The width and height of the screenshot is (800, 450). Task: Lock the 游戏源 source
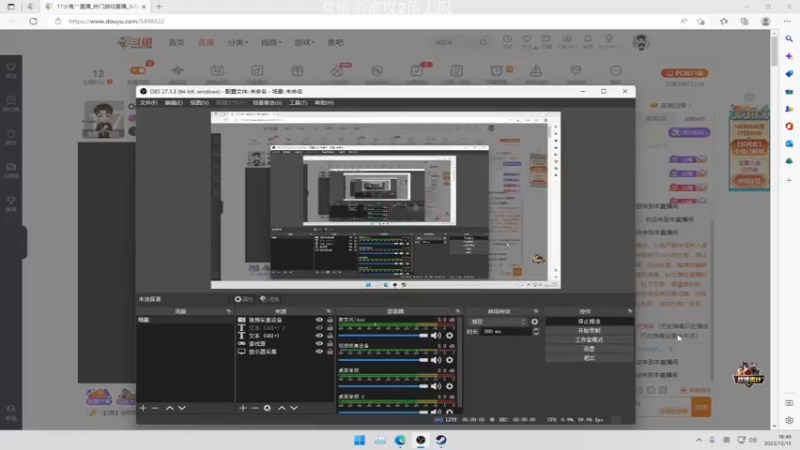pyautogui.click(x=330, y=343)
